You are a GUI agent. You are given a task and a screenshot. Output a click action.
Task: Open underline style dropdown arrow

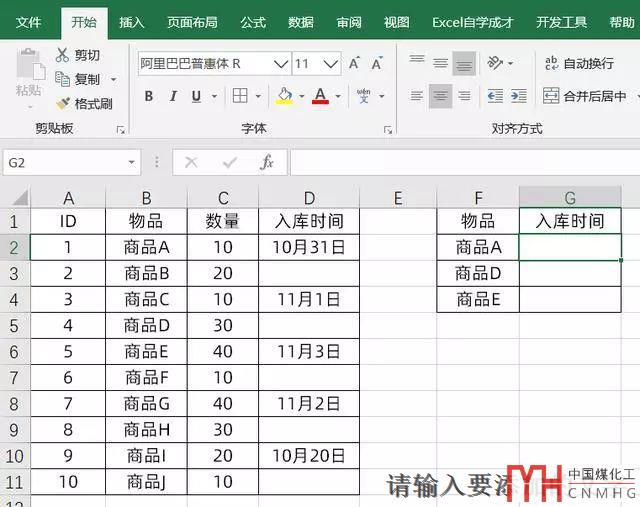point(214,96)
